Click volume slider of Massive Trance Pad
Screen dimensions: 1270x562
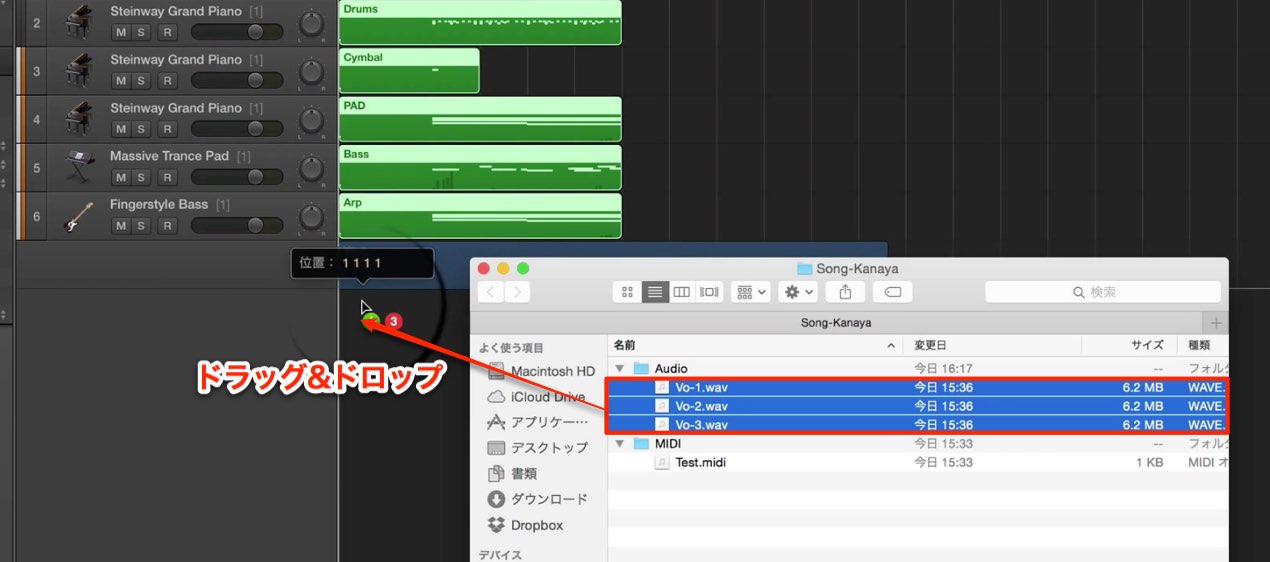(x=236, y=177)
